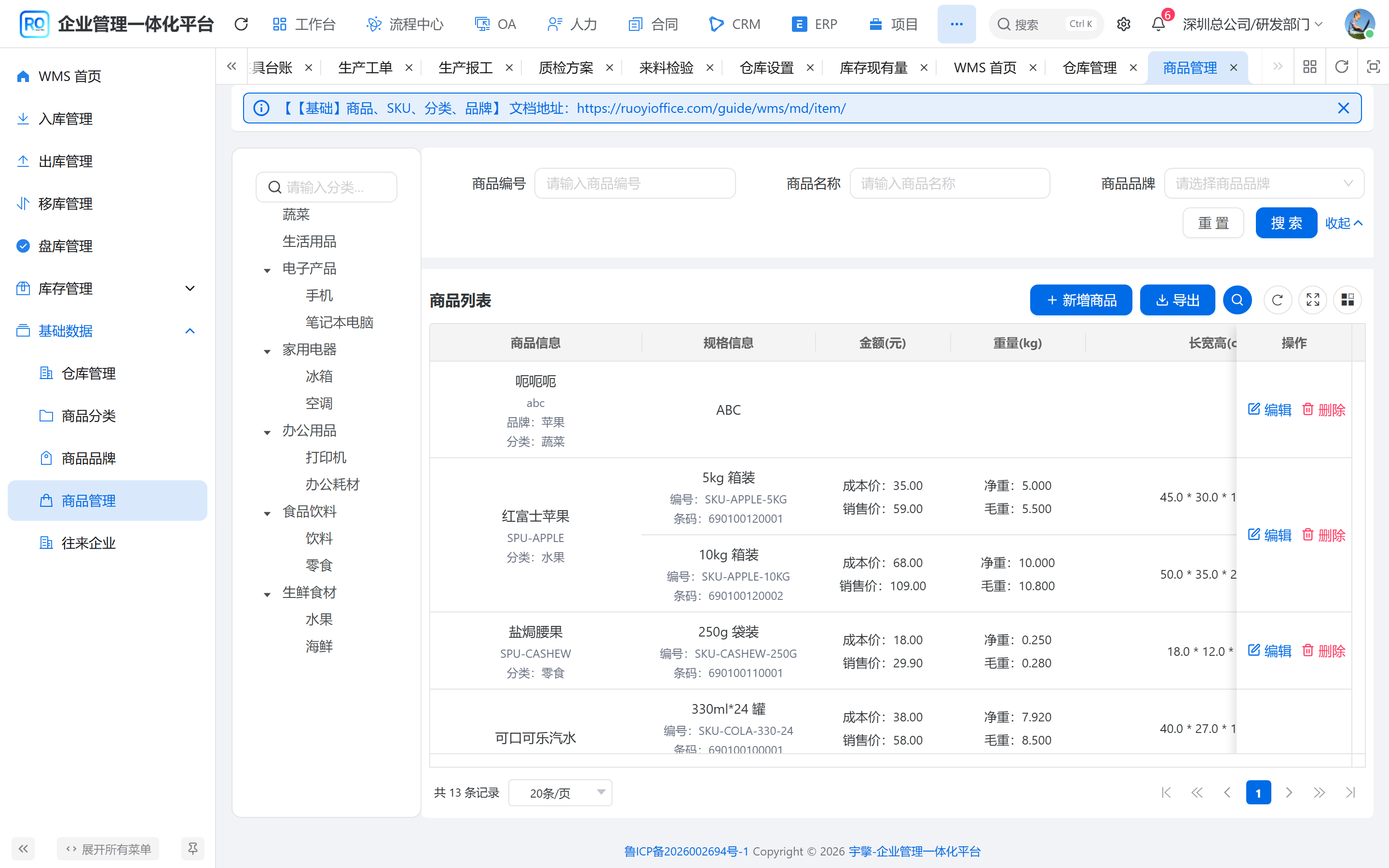1389x868 pixels.
Task: Open notifications bell with 6 badge
Action: pyautogui.click(x=1158, y=24)
